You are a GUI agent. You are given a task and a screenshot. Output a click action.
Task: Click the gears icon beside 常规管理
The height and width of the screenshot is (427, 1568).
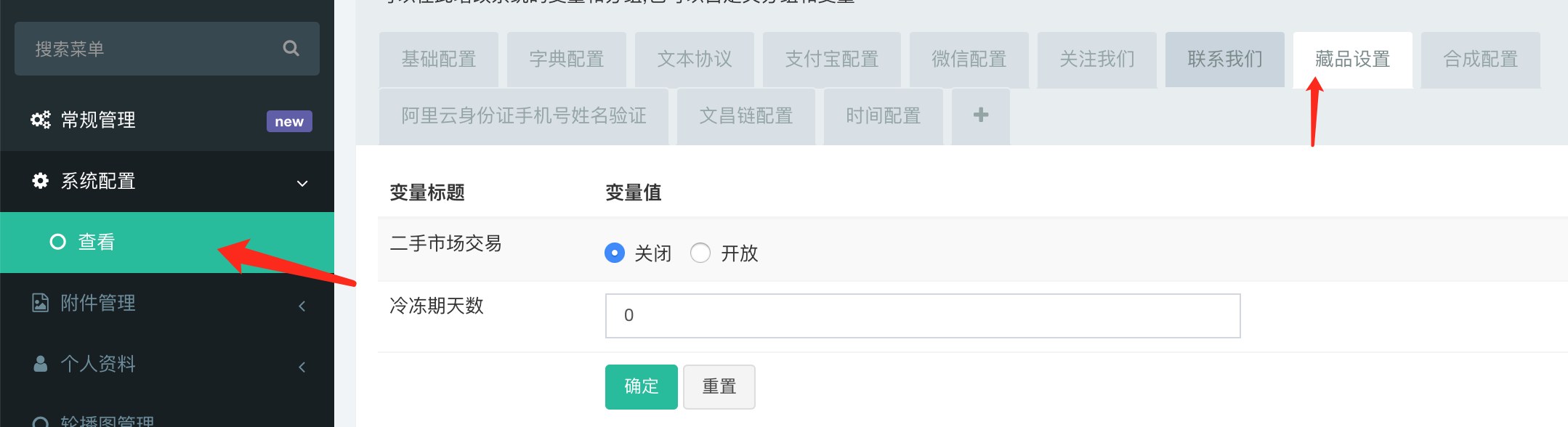tap(41, 120)
